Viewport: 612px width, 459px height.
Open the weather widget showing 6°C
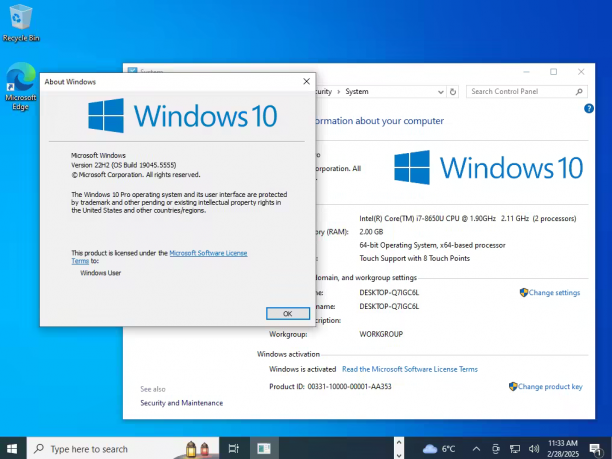tap(439, 449)
